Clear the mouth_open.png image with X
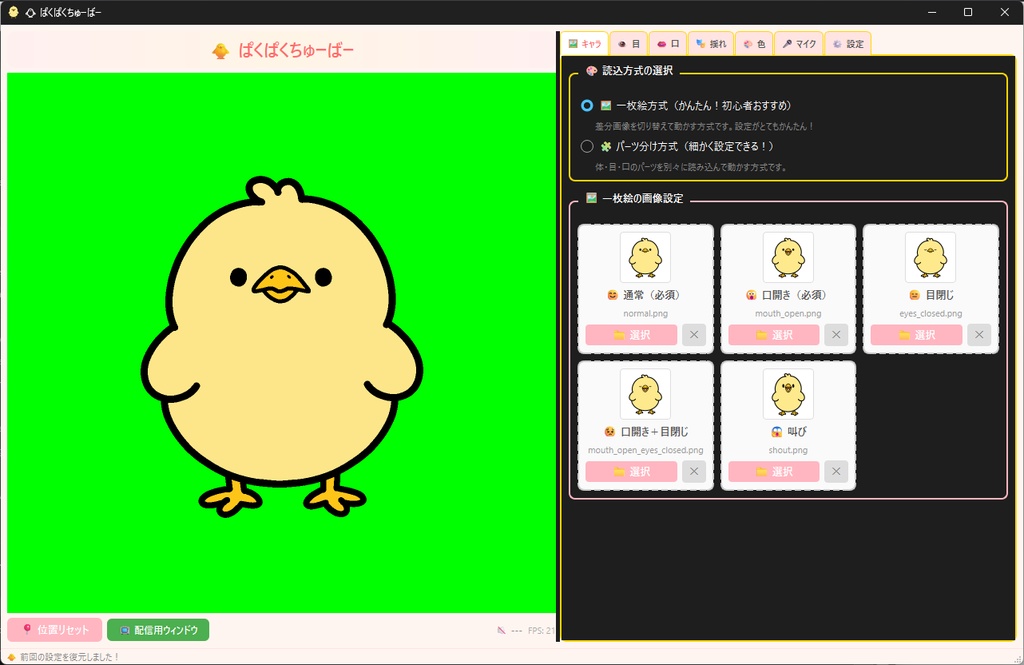The width and height of the screenshot is (1024, 665). click(x=836, y=335)
